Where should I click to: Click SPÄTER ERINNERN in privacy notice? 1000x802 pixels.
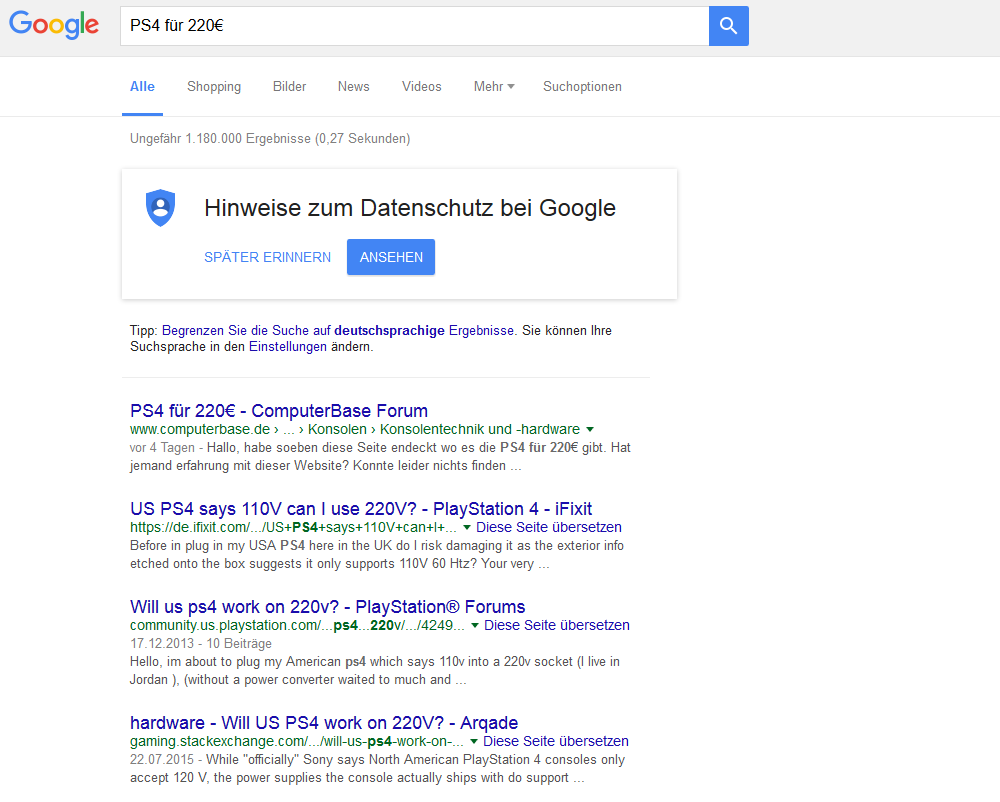click(267, 258)
